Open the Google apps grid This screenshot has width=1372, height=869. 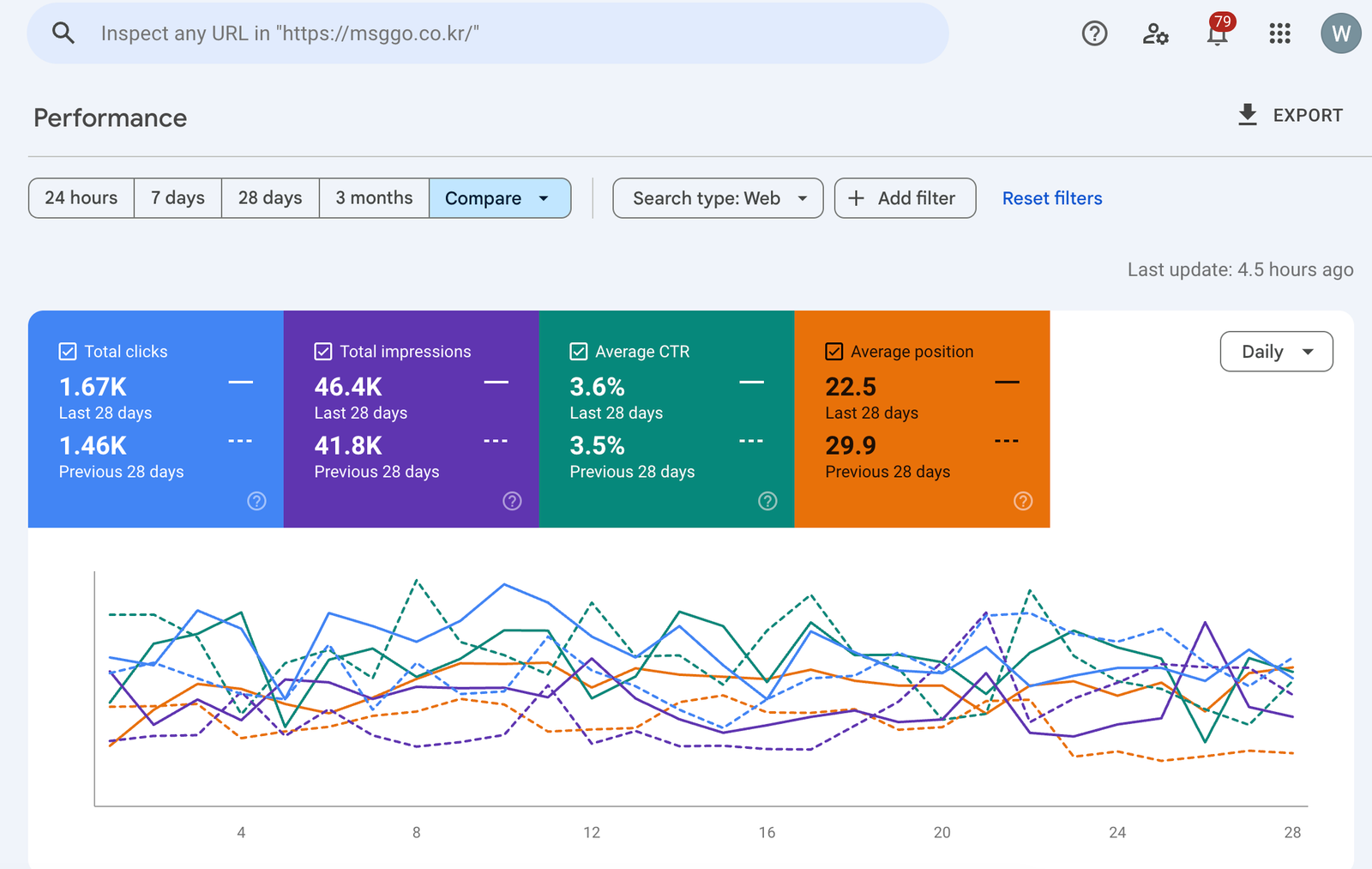click(1279, 33)
